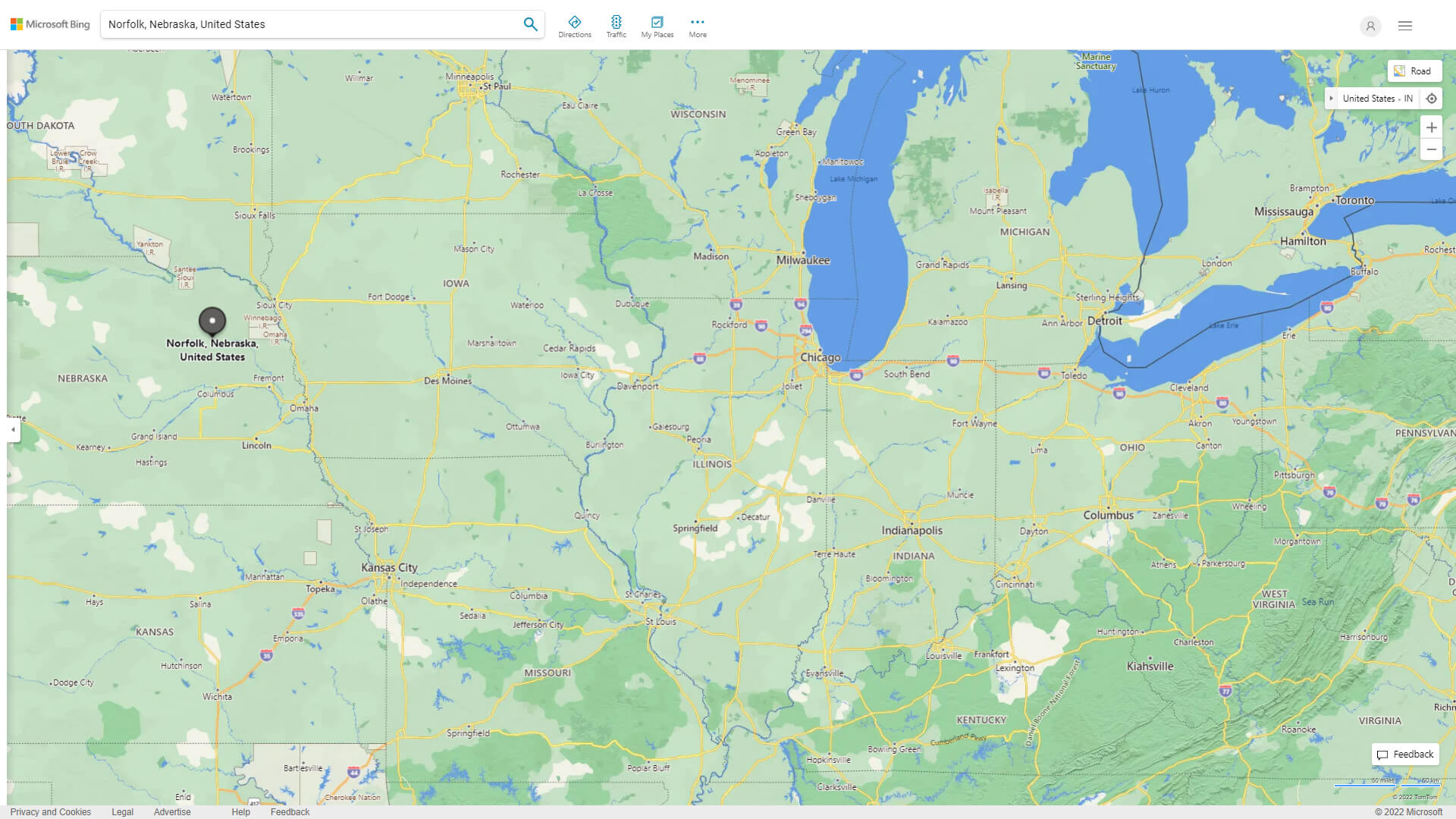Open the user profile icon
1456x819 pixels.
[x=1370, y=26]
